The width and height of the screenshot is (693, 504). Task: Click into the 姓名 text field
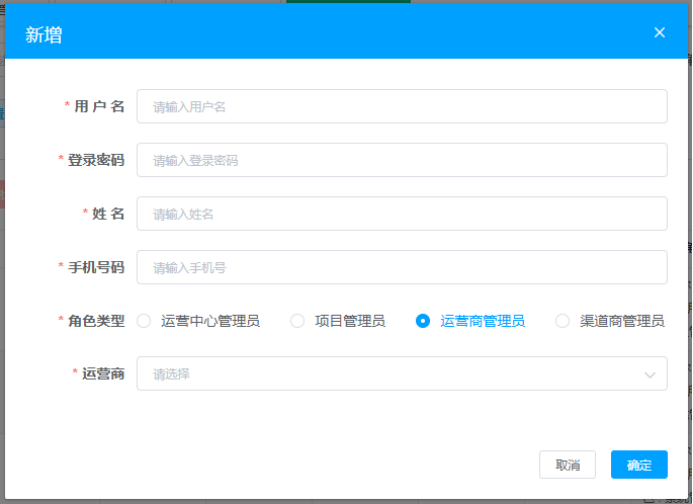click(x=401, y=214)
